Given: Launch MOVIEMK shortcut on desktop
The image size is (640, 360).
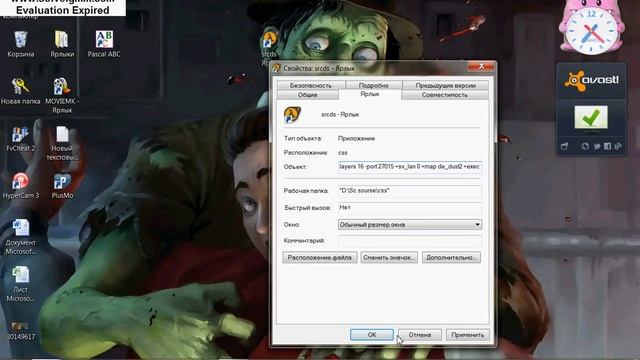Looking at the screenshot, I should [x=62, y=95].
